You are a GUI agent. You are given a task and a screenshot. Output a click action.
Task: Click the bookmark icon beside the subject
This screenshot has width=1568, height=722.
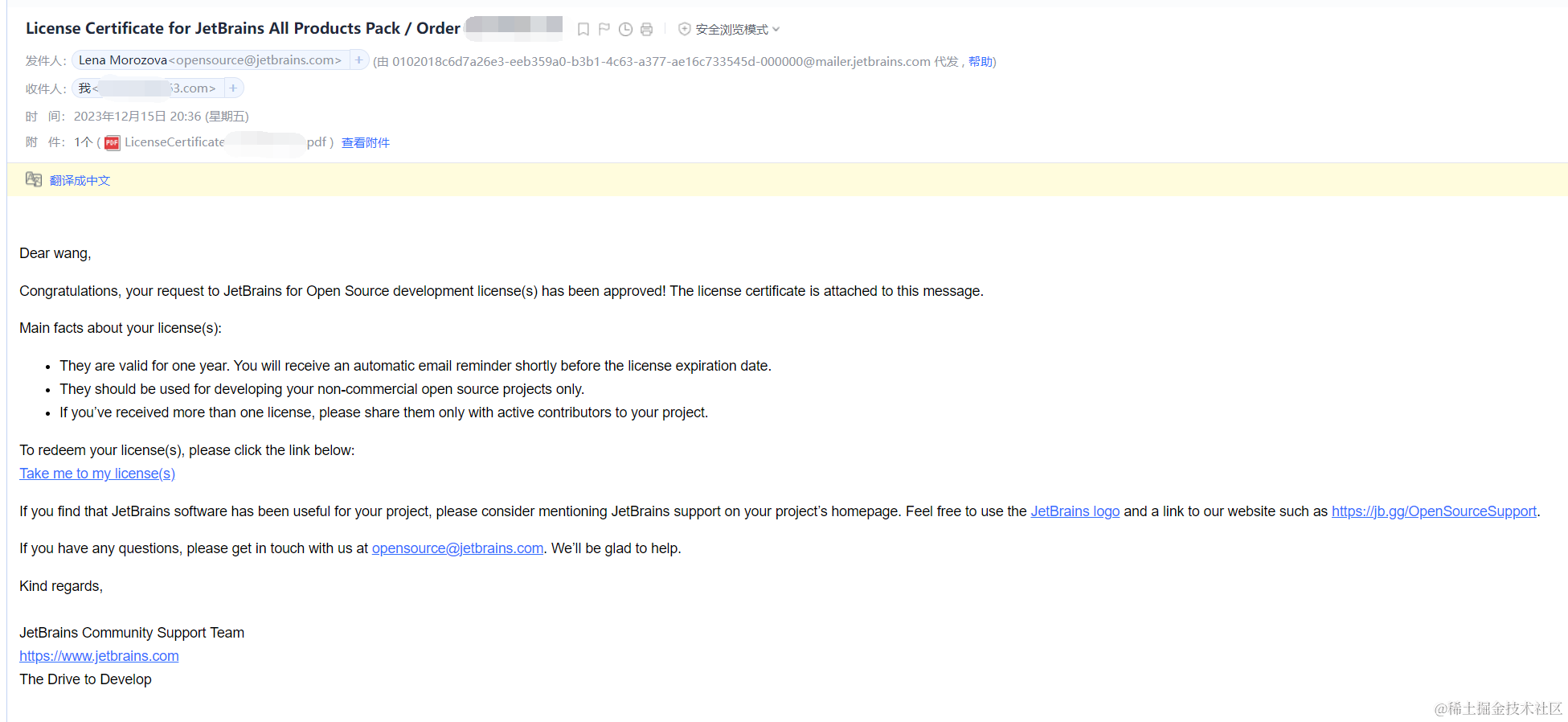583,30
